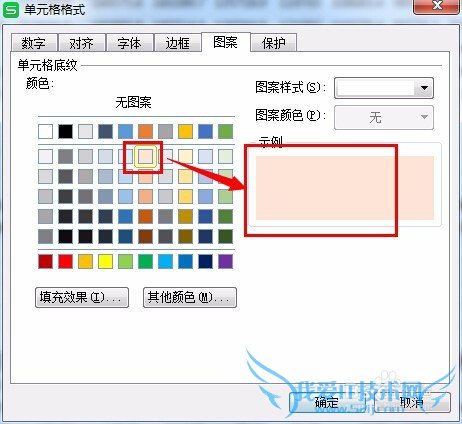This screenshot has height=424, width=462.
Task: Pick the dark slate-blue swatch in top theme row
Action: point(105,131)
